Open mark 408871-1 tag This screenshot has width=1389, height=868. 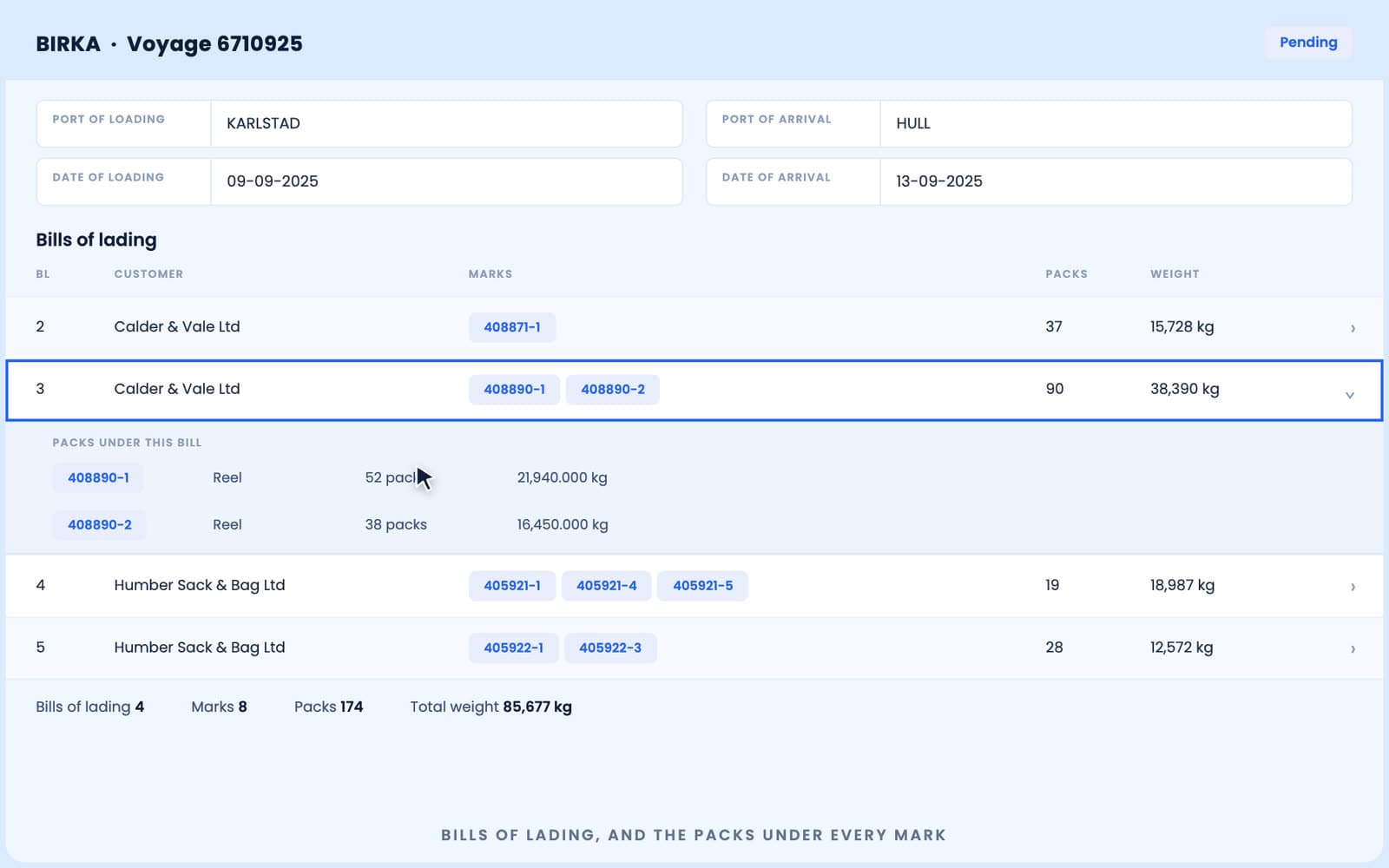[512, 327]
